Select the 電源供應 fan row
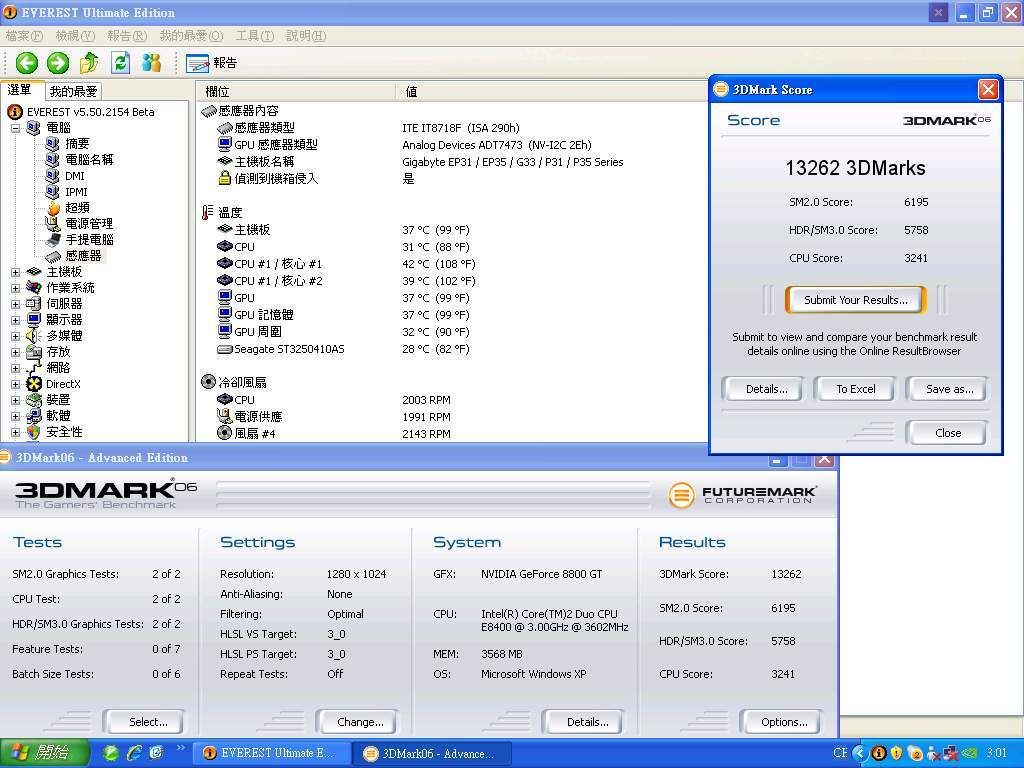The width and height of the screenshot is (1024, 768). coord(334,417)
